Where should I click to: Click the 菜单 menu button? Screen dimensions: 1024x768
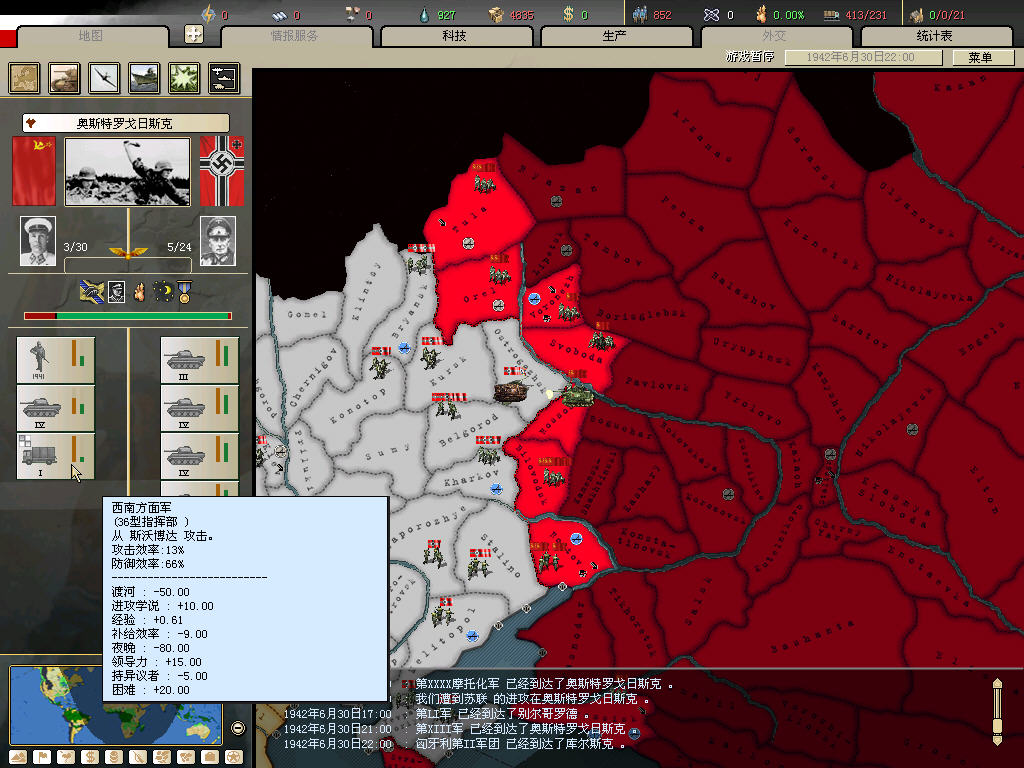[982, 57]
